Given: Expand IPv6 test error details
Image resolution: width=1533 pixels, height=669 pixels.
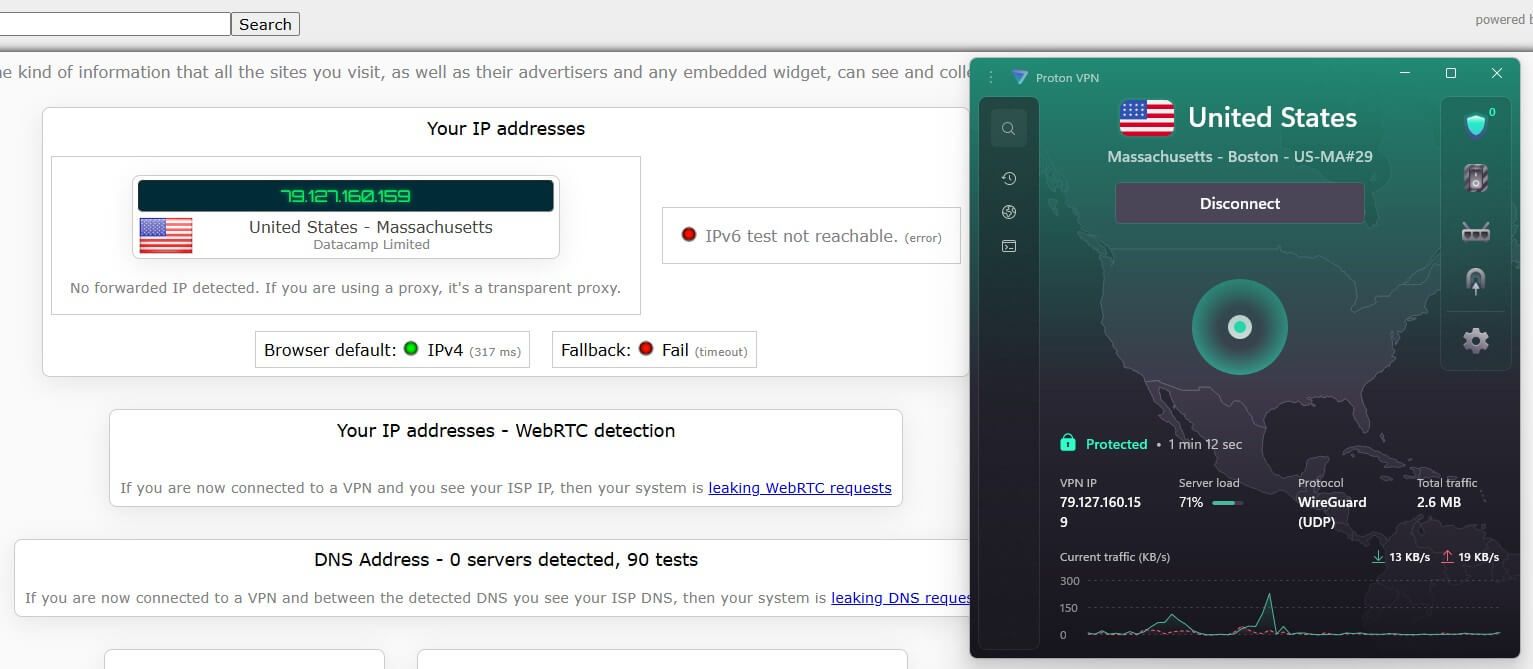Looking at the screenshot, I should pos(923,237).
